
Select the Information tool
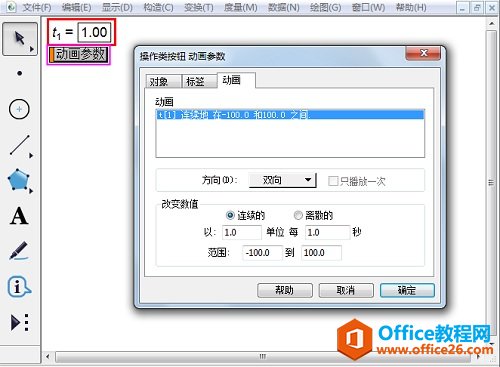[x=19, y=287]
